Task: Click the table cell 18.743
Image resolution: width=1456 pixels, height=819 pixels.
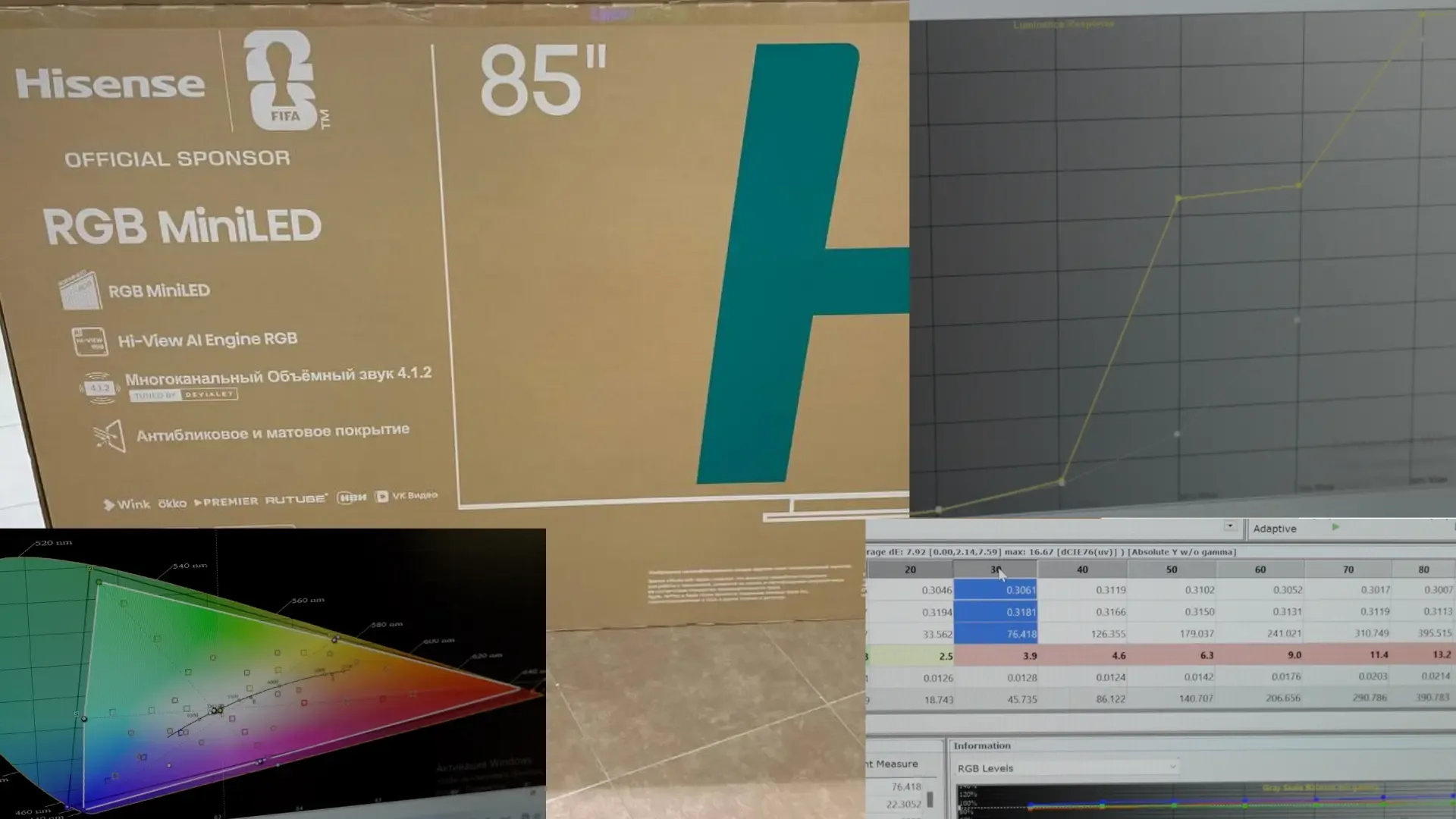Action: point(910,700)
